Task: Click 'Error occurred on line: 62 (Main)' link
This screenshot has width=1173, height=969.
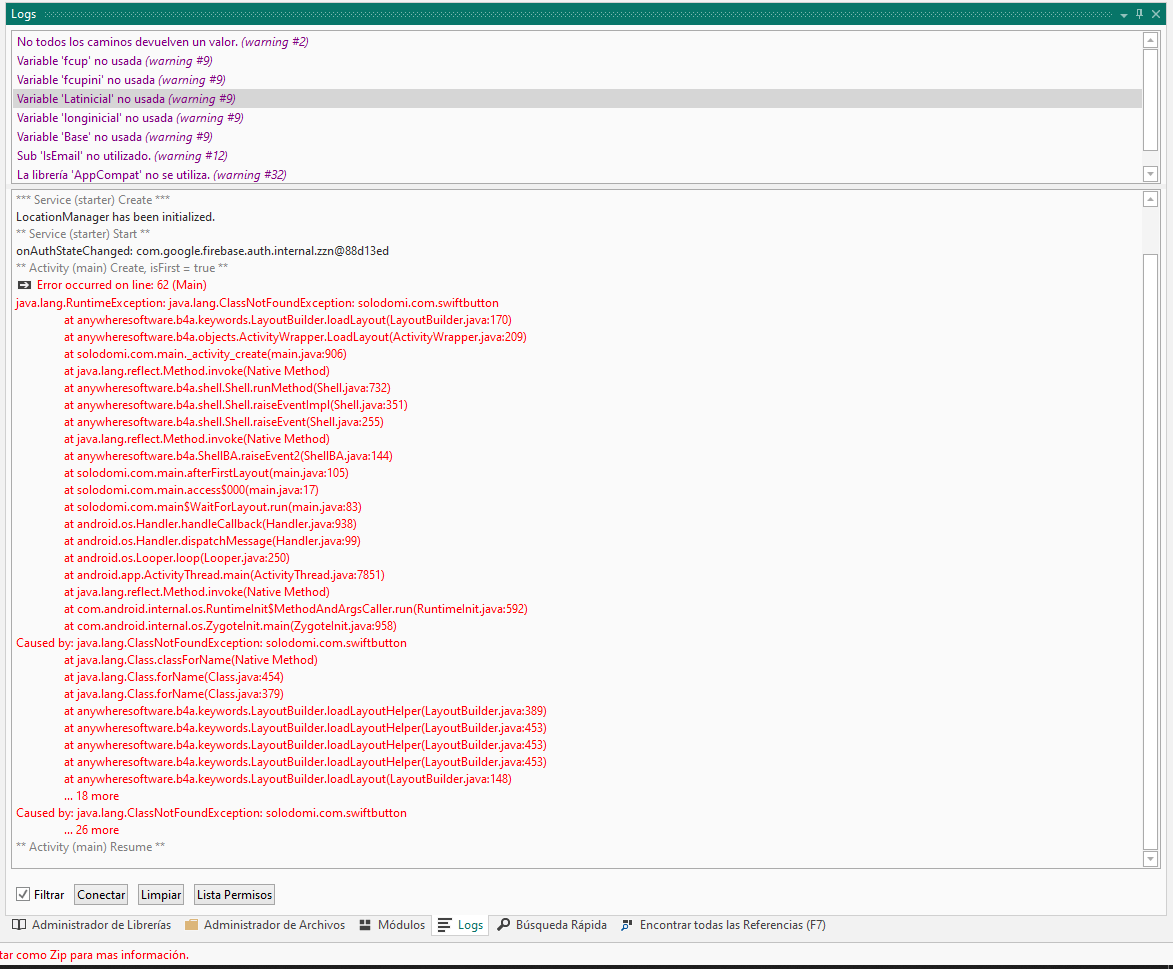Action: tap(121, 285)
